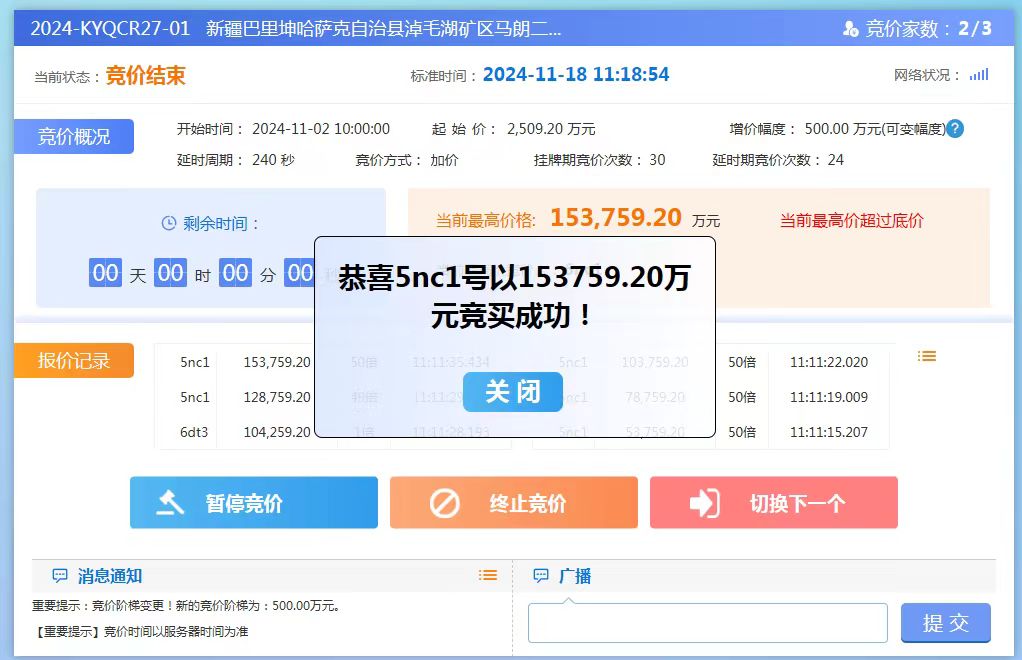Click bidder 6dt3 in bid records
1022x660 pixels.
[194, 432]
